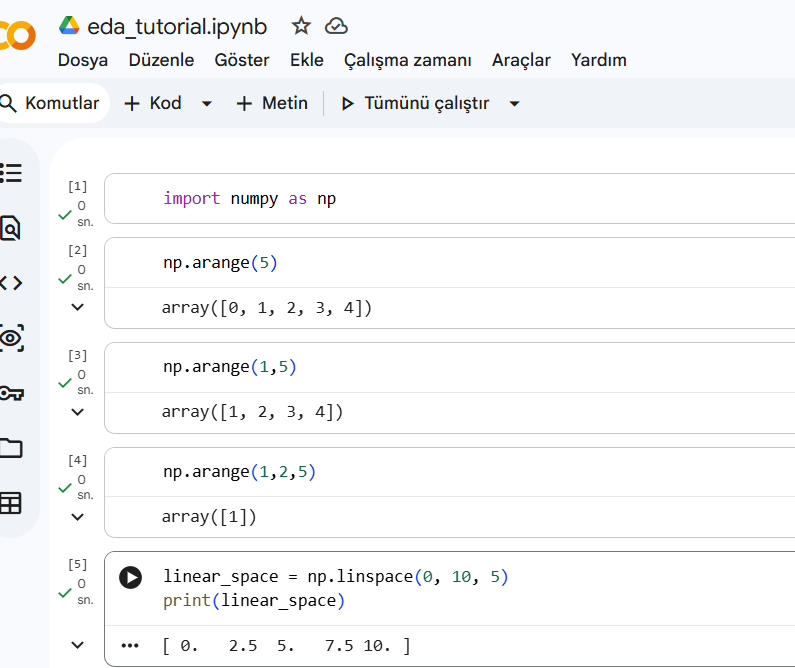Click execution count [3] label
The image size is (795, 668).
pos(78,355)
